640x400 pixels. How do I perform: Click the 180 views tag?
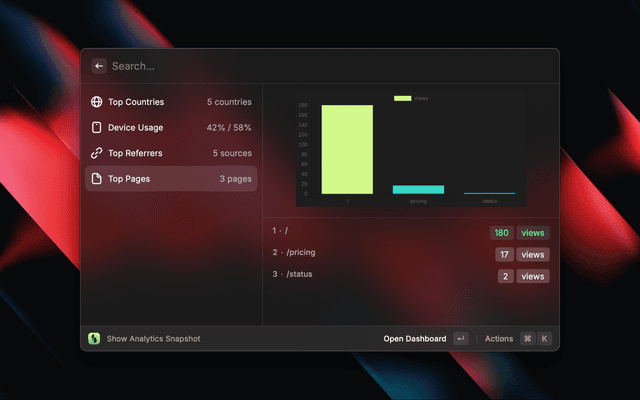[502, 233]
